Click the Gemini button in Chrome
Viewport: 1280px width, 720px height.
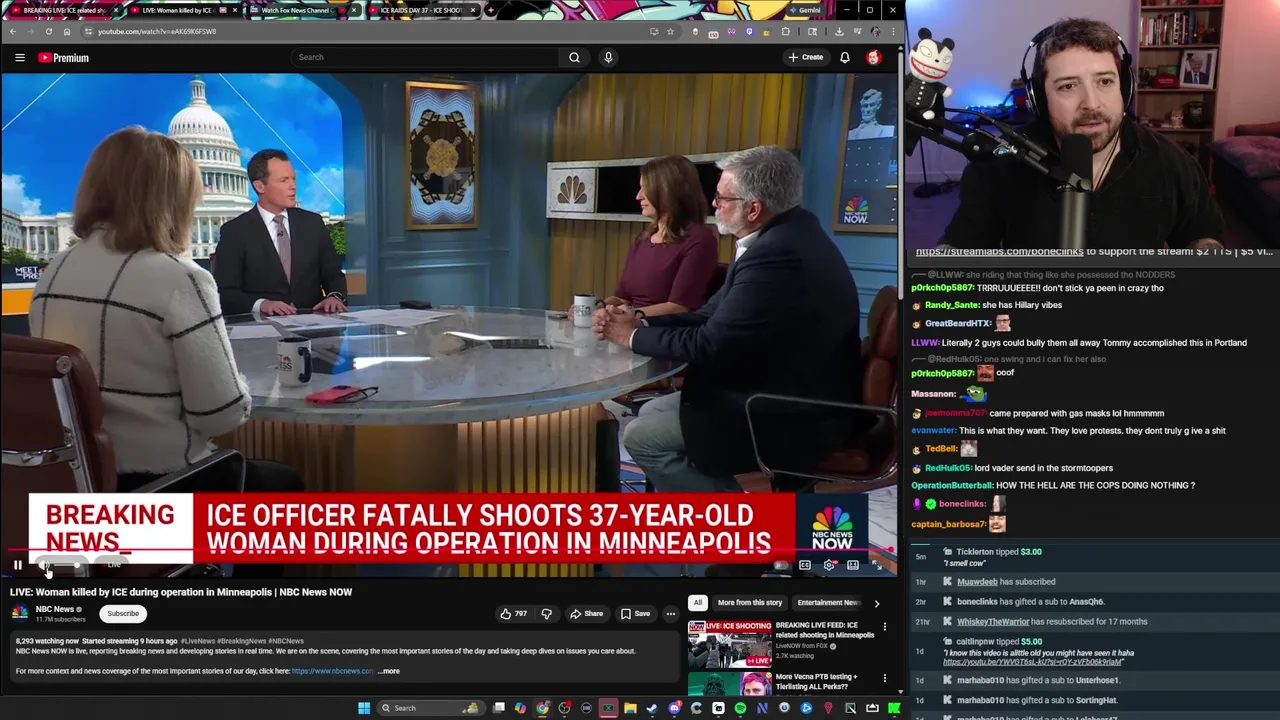click(x=805, y=10)
